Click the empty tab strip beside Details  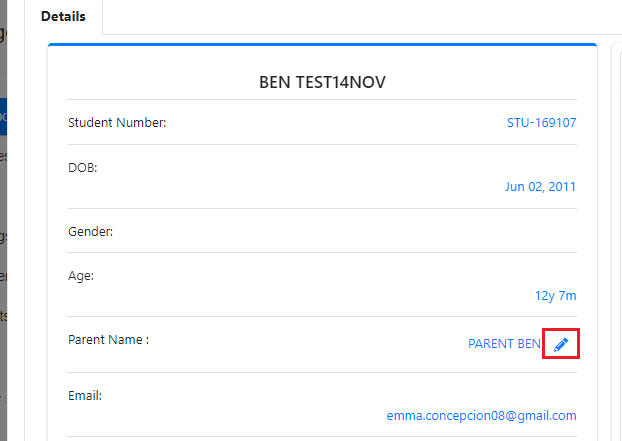362,17
